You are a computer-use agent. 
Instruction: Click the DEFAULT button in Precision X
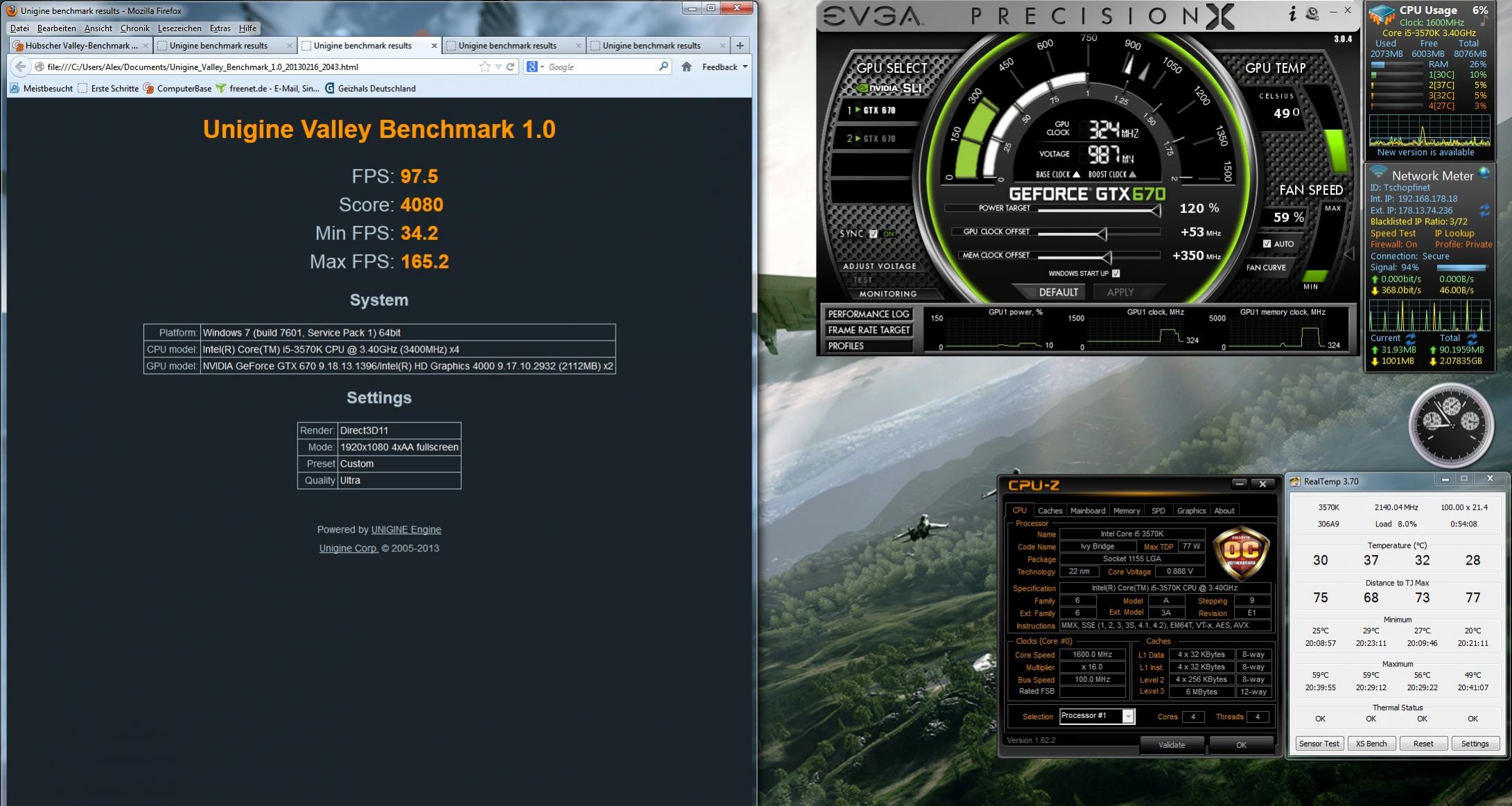[x=1058, y=292]
